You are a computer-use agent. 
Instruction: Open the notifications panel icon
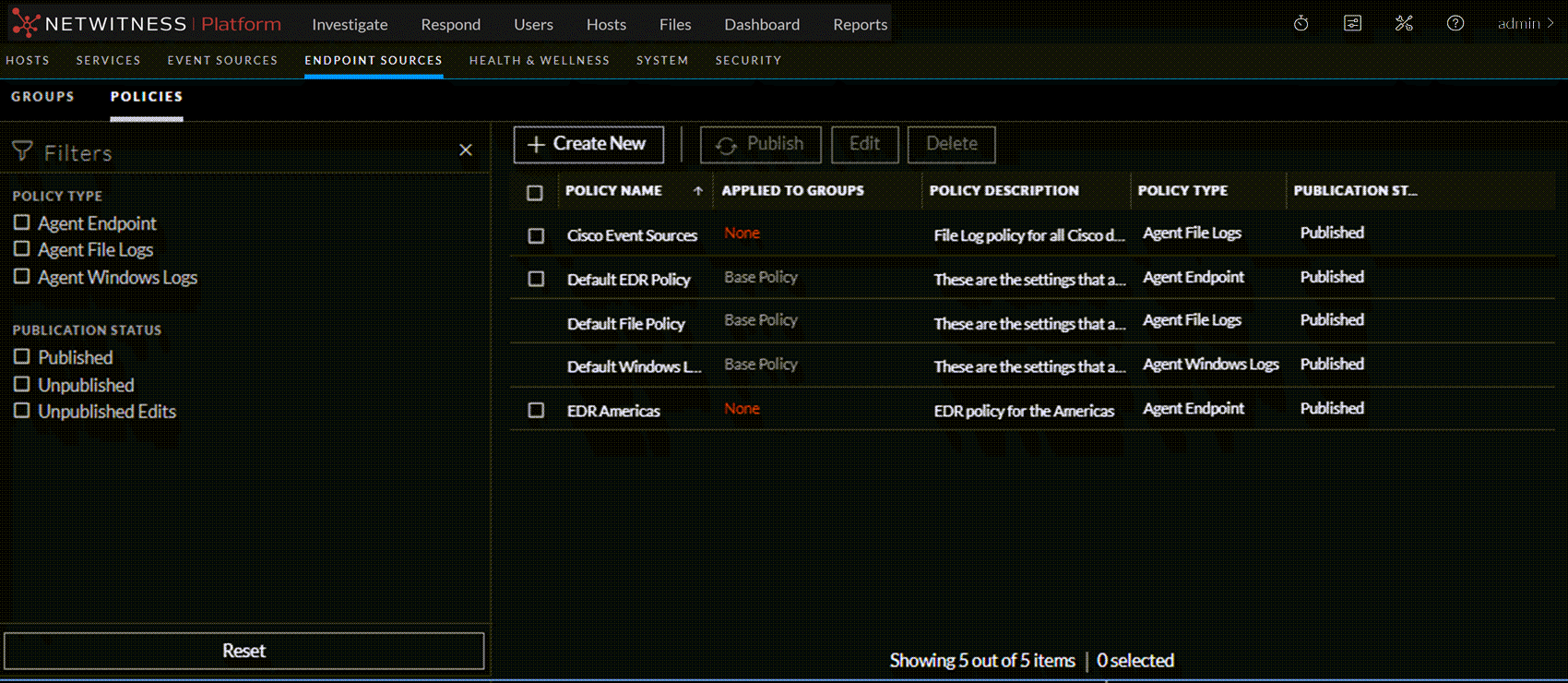(1352, 24)
